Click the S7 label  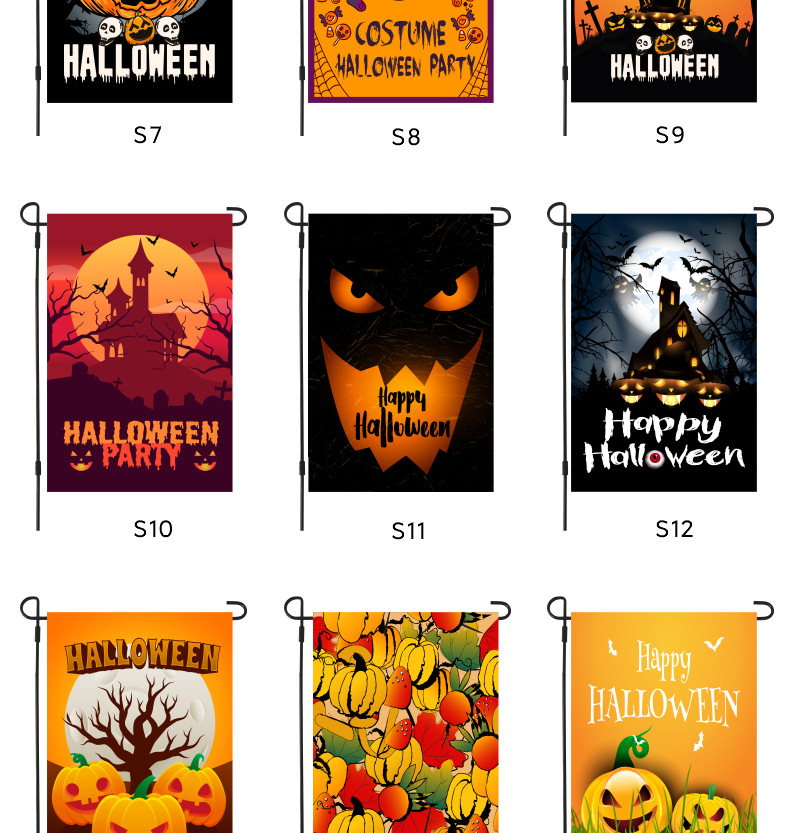tap(147, 135)
